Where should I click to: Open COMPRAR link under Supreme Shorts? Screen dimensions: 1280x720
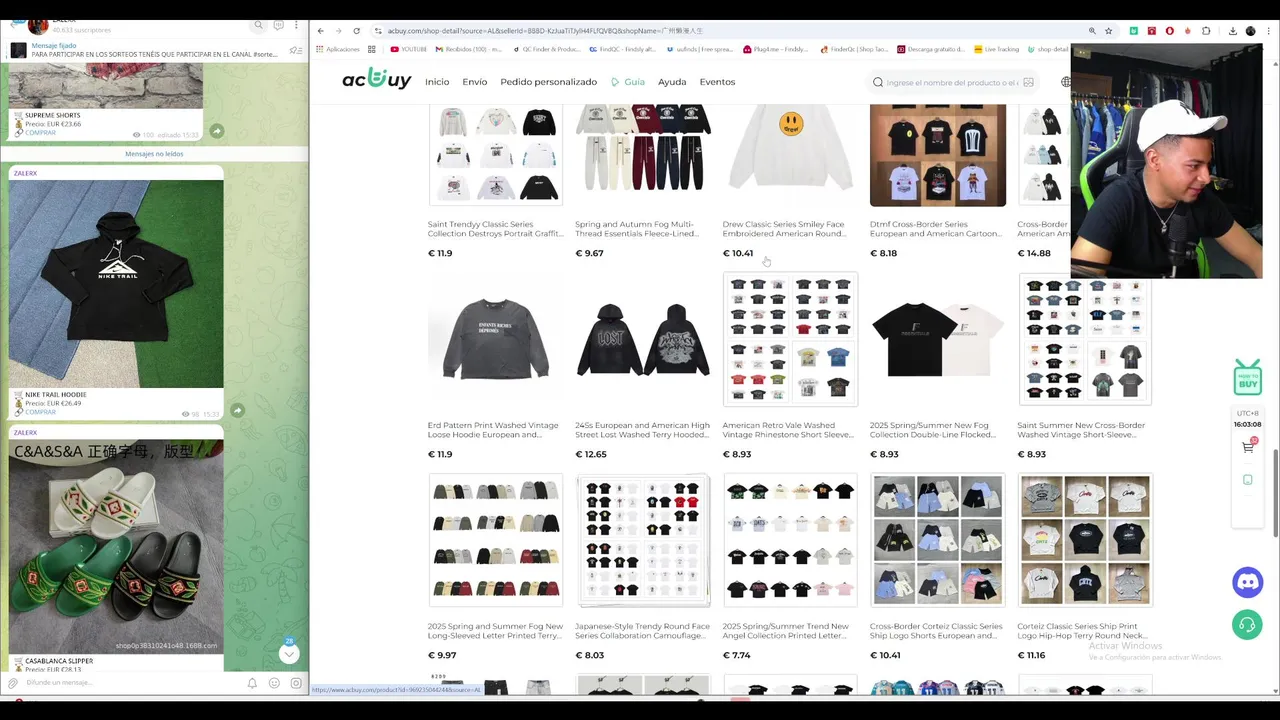[x=40, y=133]
